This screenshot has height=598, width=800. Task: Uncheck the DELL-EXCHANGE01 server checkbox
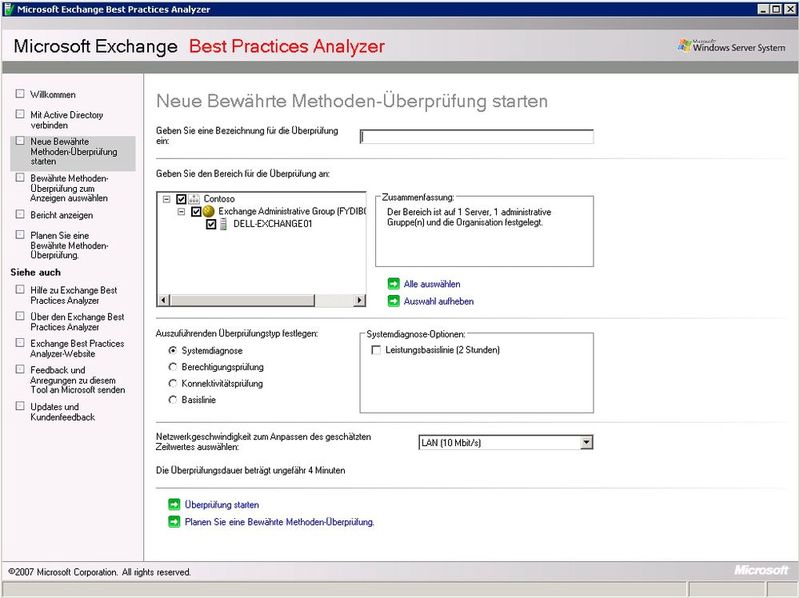(211, 223)
